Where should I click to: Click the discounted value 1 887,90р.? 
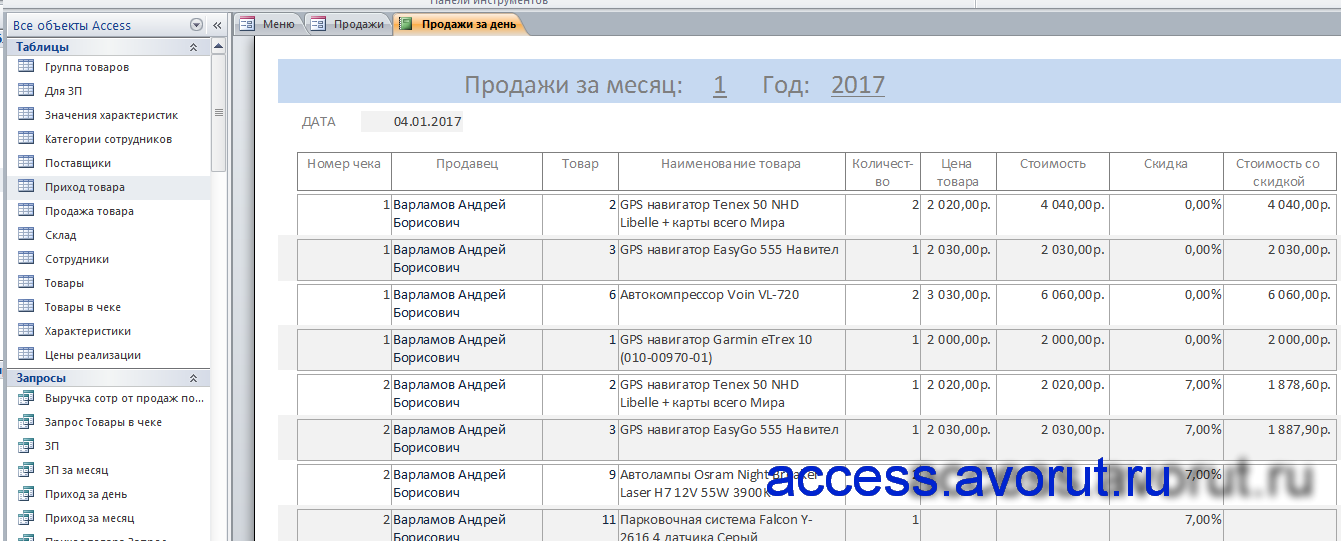coord(1279,439)
